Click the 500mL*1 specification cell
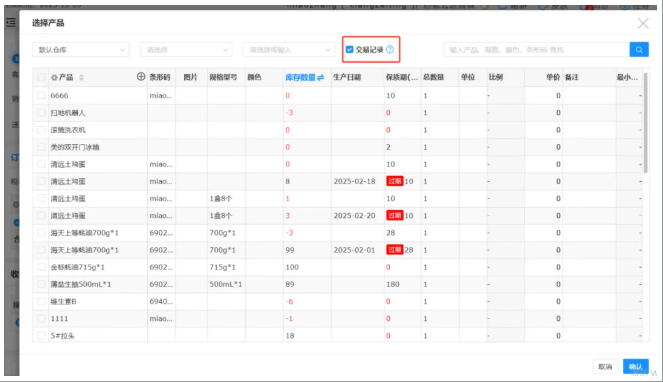This screenshot has height=382, width=663. [226, 284]
